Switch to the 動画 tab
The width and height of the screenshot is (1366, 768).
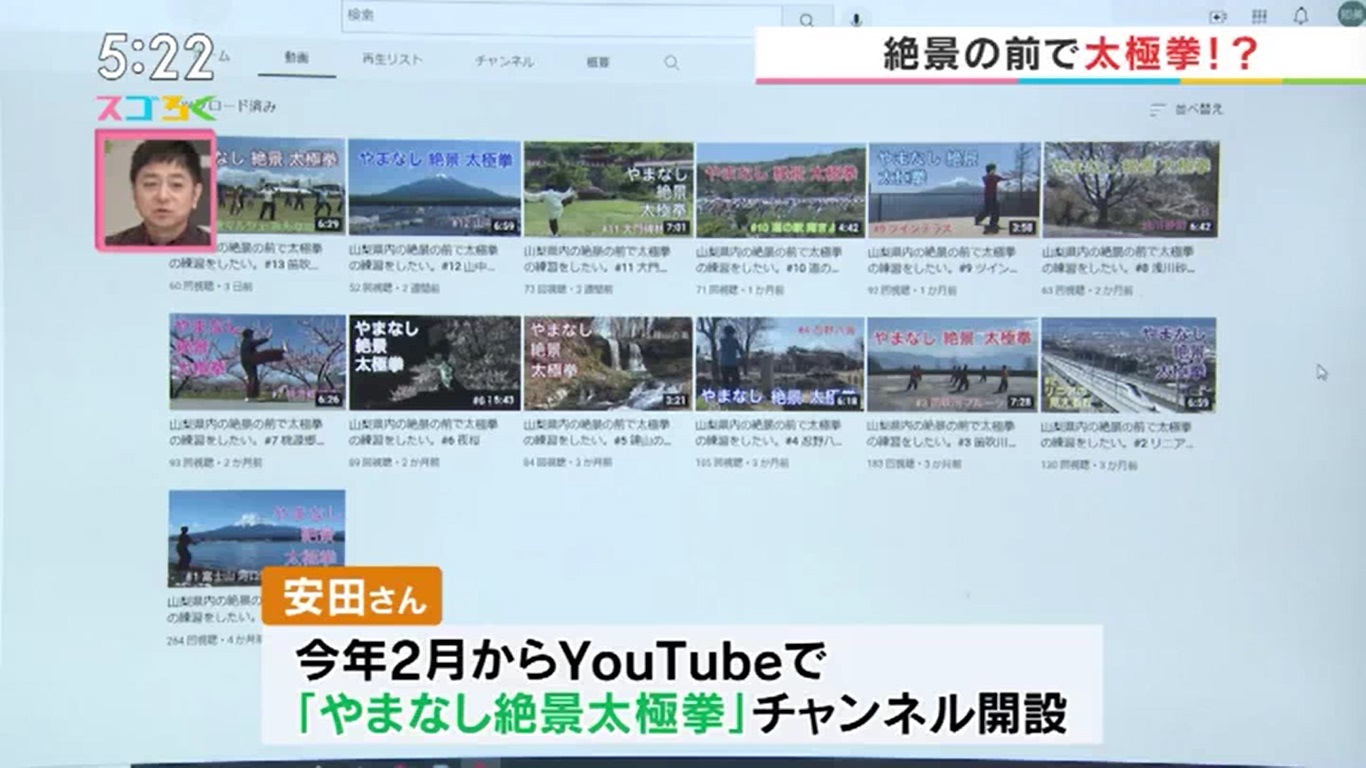pyautogui.click(x=297, y=58)
